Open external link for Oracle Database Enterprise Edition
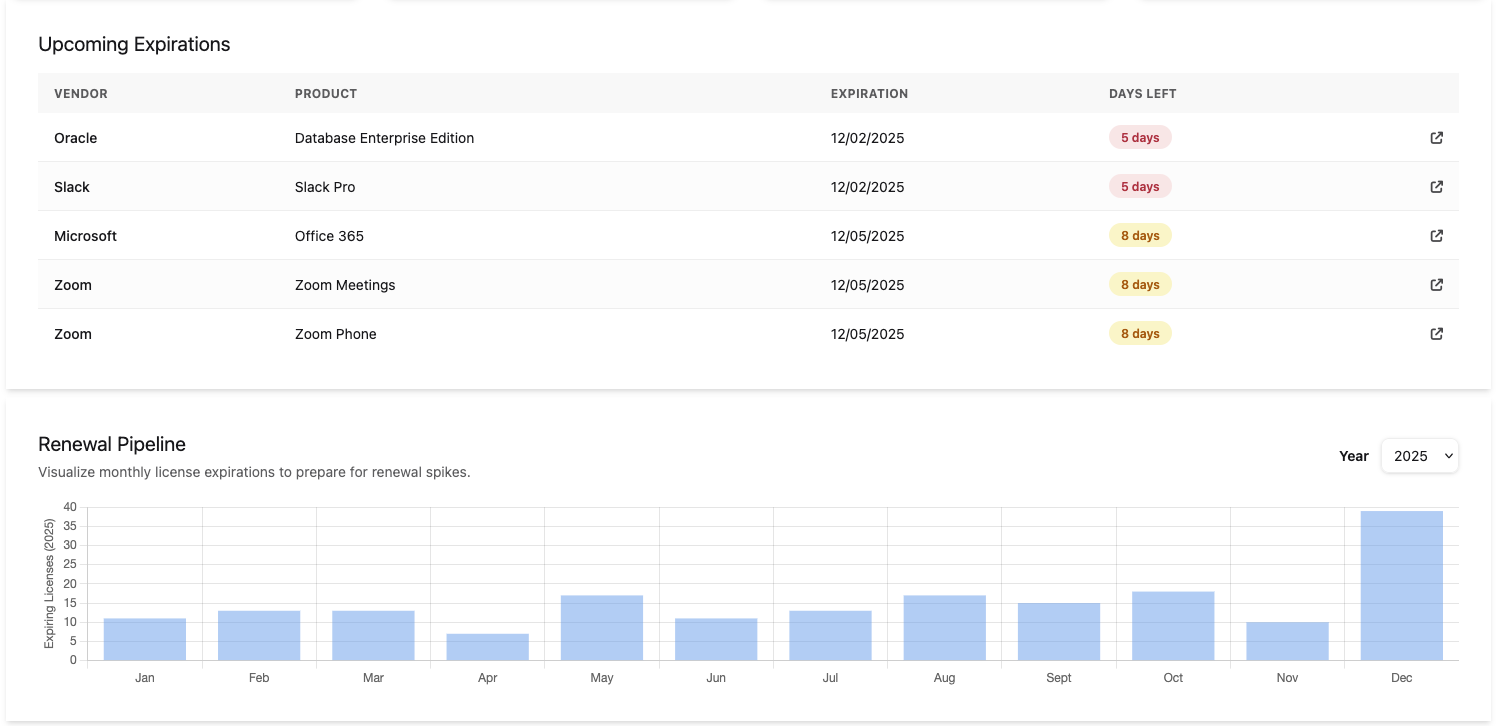The width and height of the screenshot is (1500, 726). pyautogui.click(x=1436, y=138)
